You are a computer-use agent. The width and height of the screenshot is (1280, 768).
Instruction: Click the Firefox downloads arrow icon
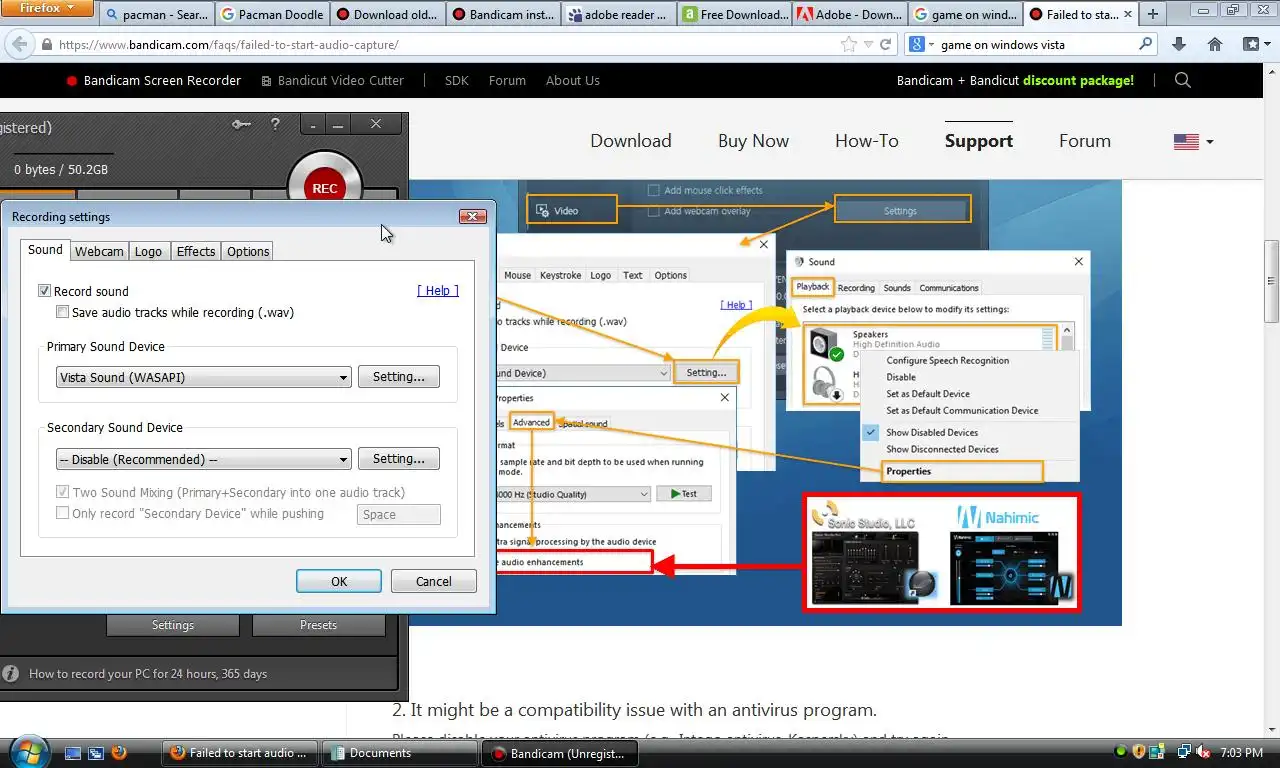click(x=1178, y=44)
